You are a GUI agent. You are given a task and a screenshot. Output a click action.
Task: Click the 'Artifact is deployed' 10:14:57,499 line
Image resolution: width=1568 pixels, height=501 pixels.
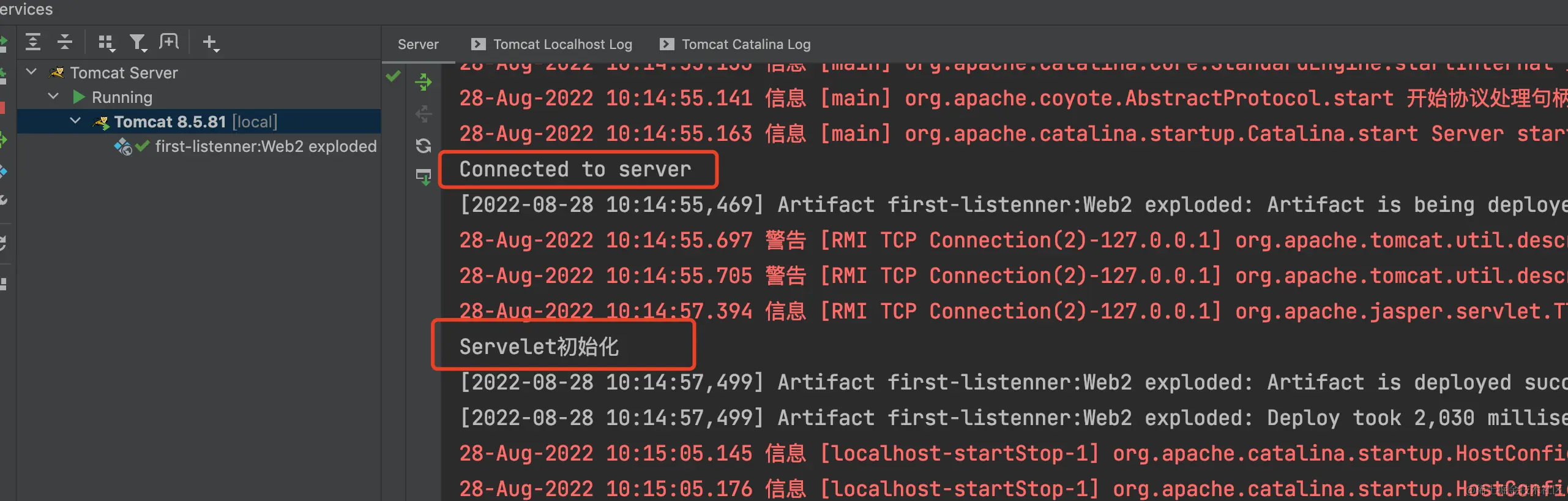tap(1014, 382)
